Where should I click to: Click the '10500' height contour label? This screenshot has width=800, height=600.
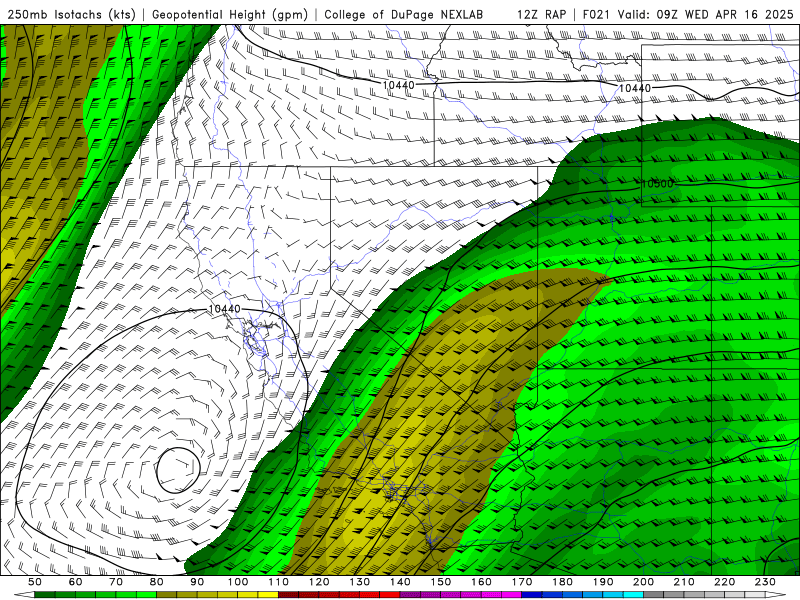pyautogui.click(x=657, y=184)
